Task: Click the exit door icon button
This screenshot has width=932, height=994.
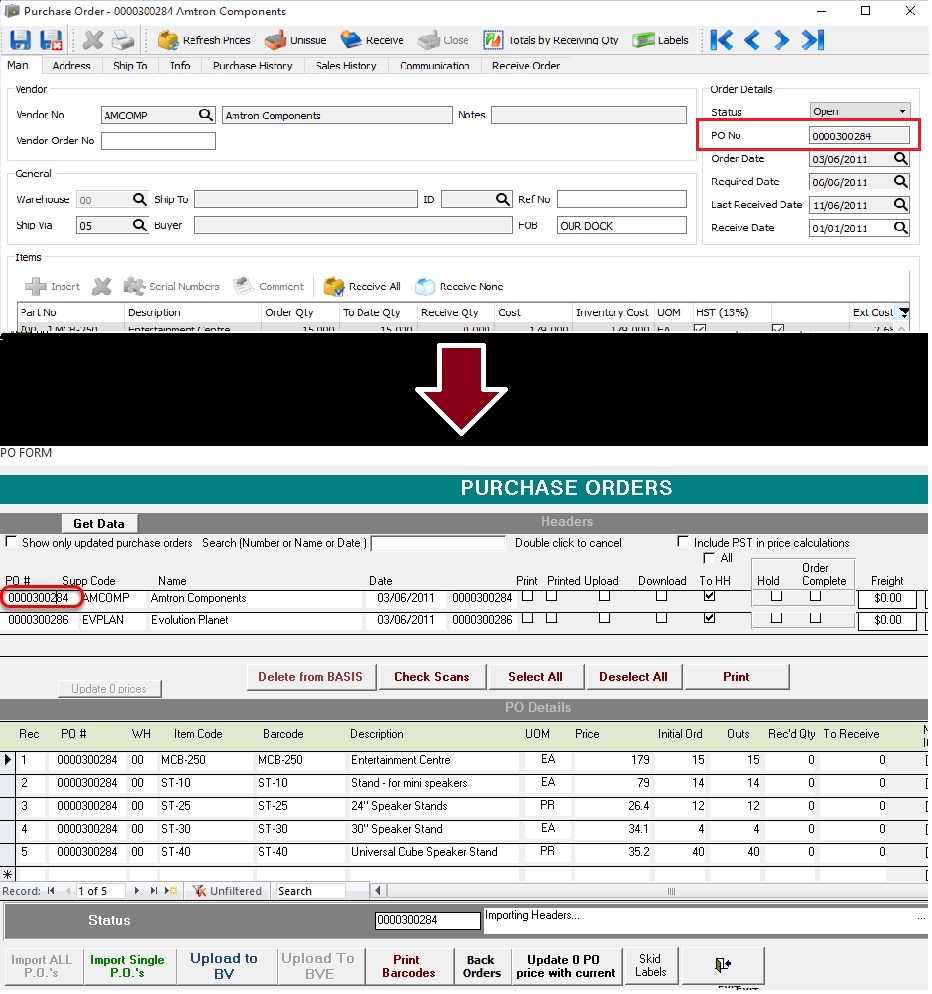Action: (x=723, y=965)
